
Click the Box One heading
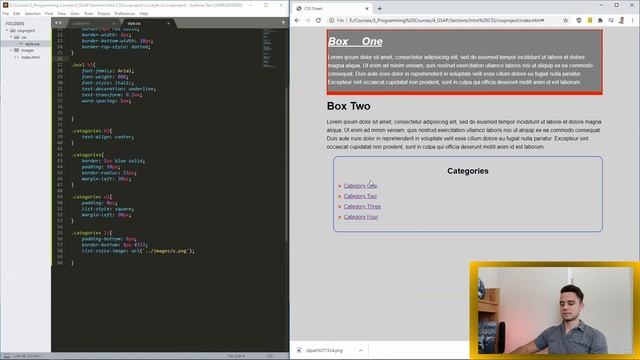[x=356, y=41]
